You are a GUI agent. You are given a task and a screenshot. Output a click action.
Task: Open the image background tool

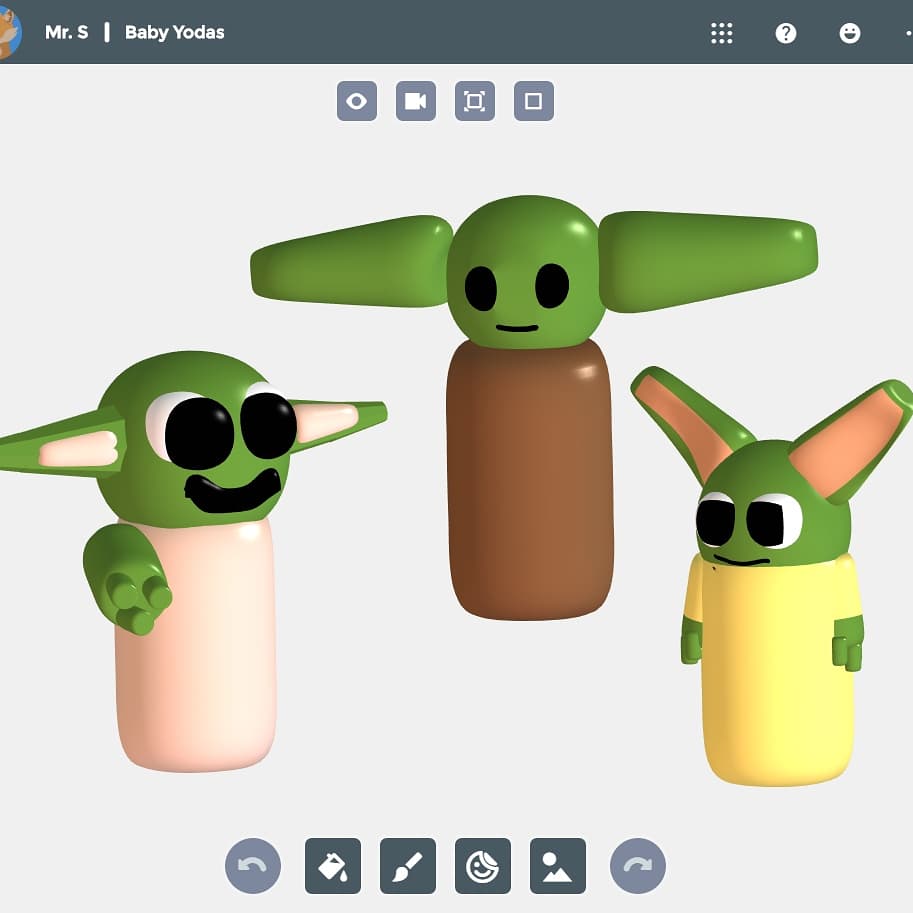[558, 866]
